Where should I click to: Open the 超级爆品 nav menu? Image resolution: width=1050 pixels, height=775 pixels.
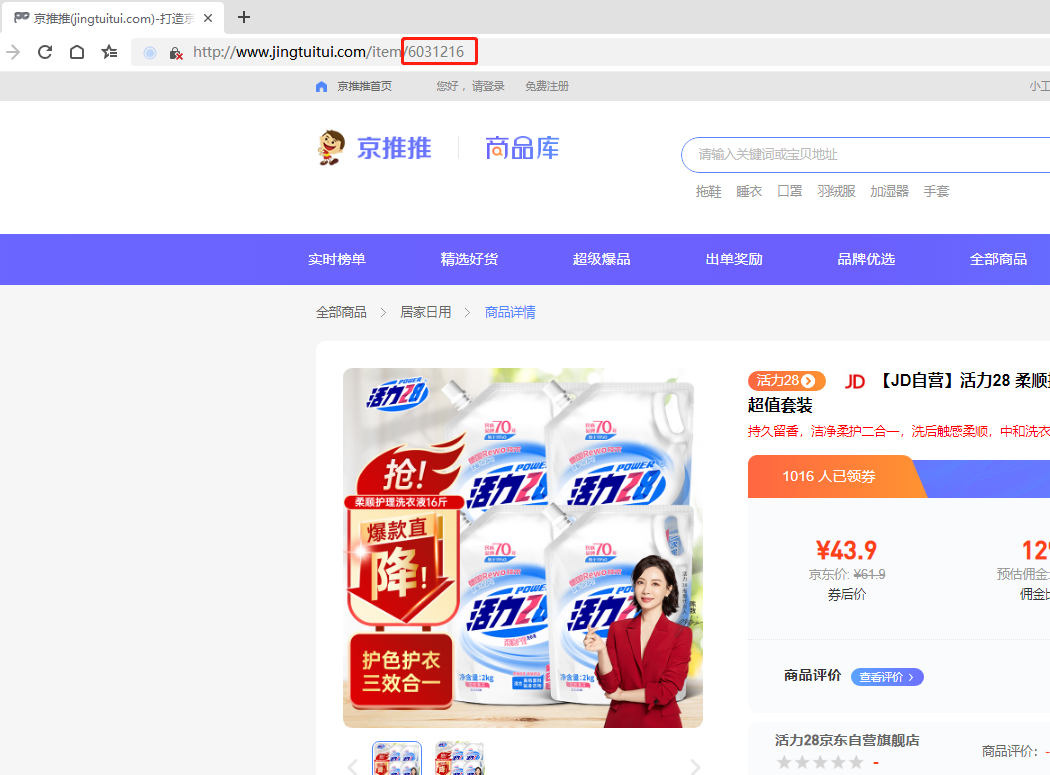point(601,259)
